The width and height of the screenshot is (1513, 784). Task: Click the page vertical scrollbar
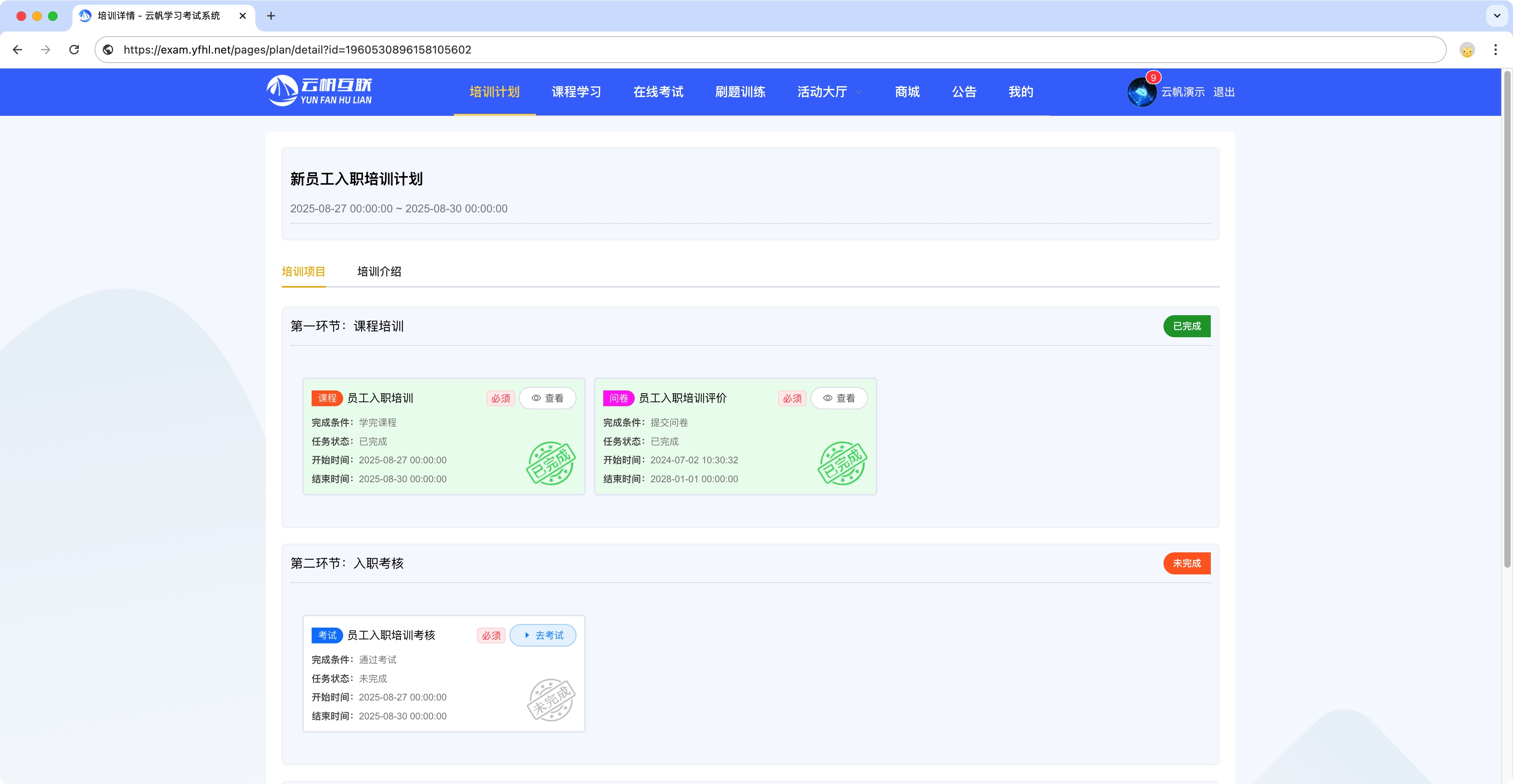[1507, 320]
